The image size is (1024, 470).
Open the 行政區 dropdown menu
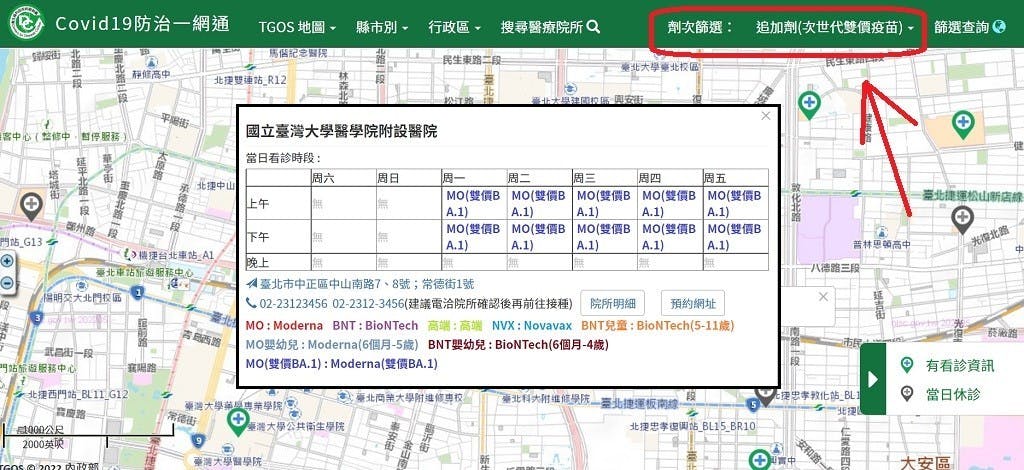[x=455, y=27]
